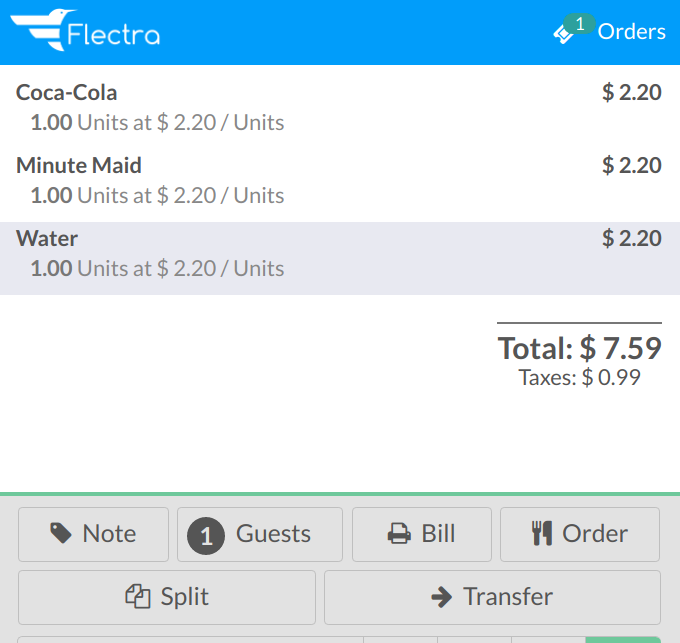Click the Water quantity and unit details

pyautogui.click(x=157, y=268)
